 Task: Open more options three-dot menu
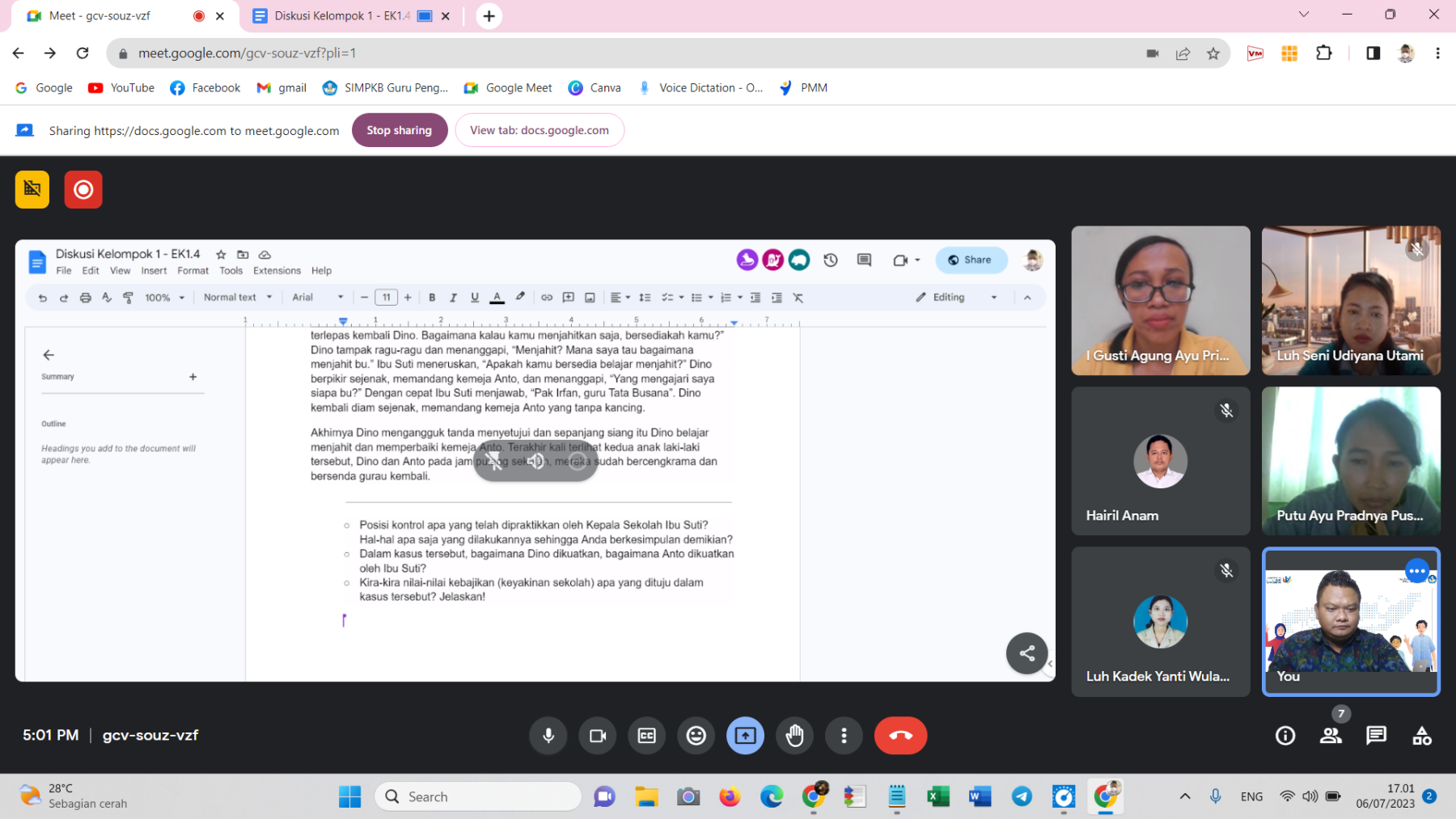pos(844,736)
